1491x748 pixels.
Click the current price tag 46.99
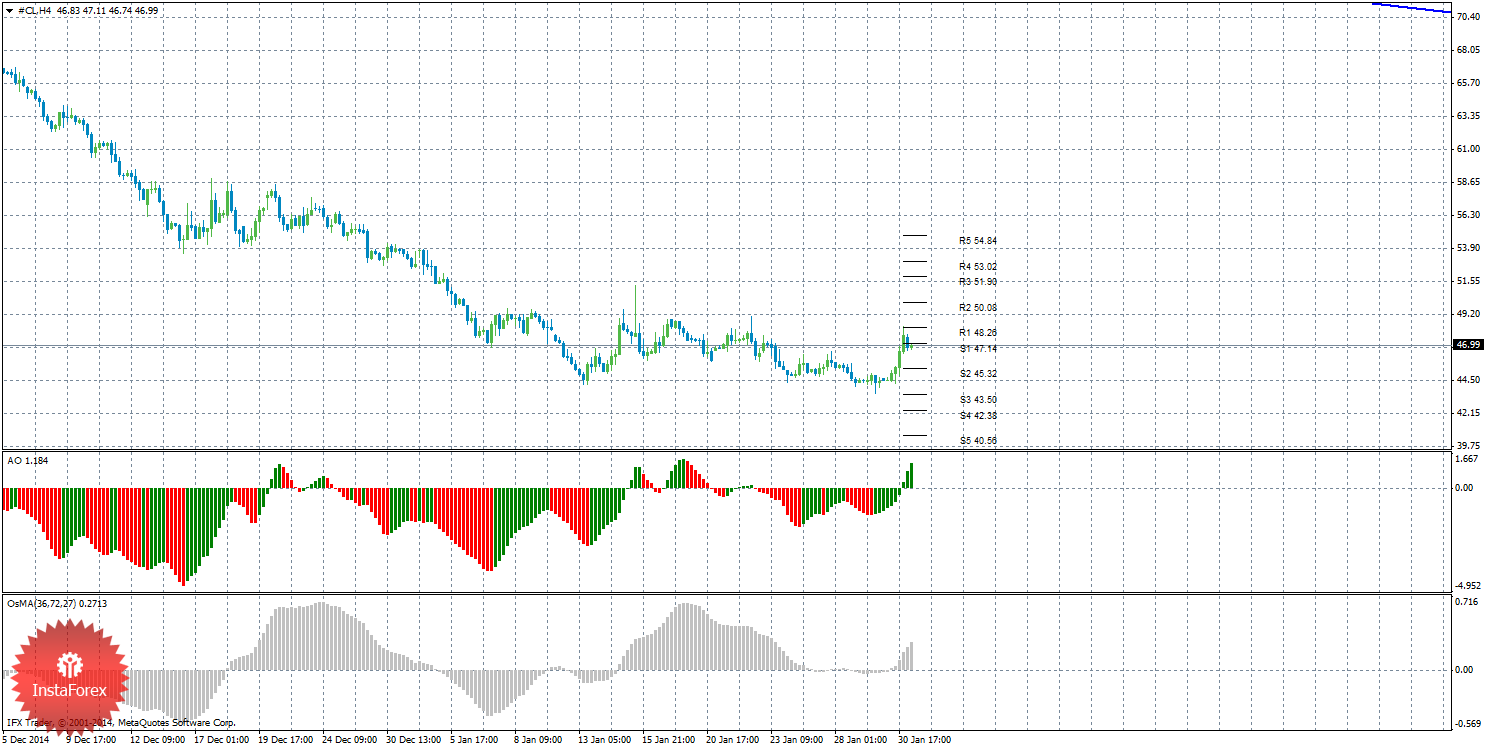[1468, 345]
